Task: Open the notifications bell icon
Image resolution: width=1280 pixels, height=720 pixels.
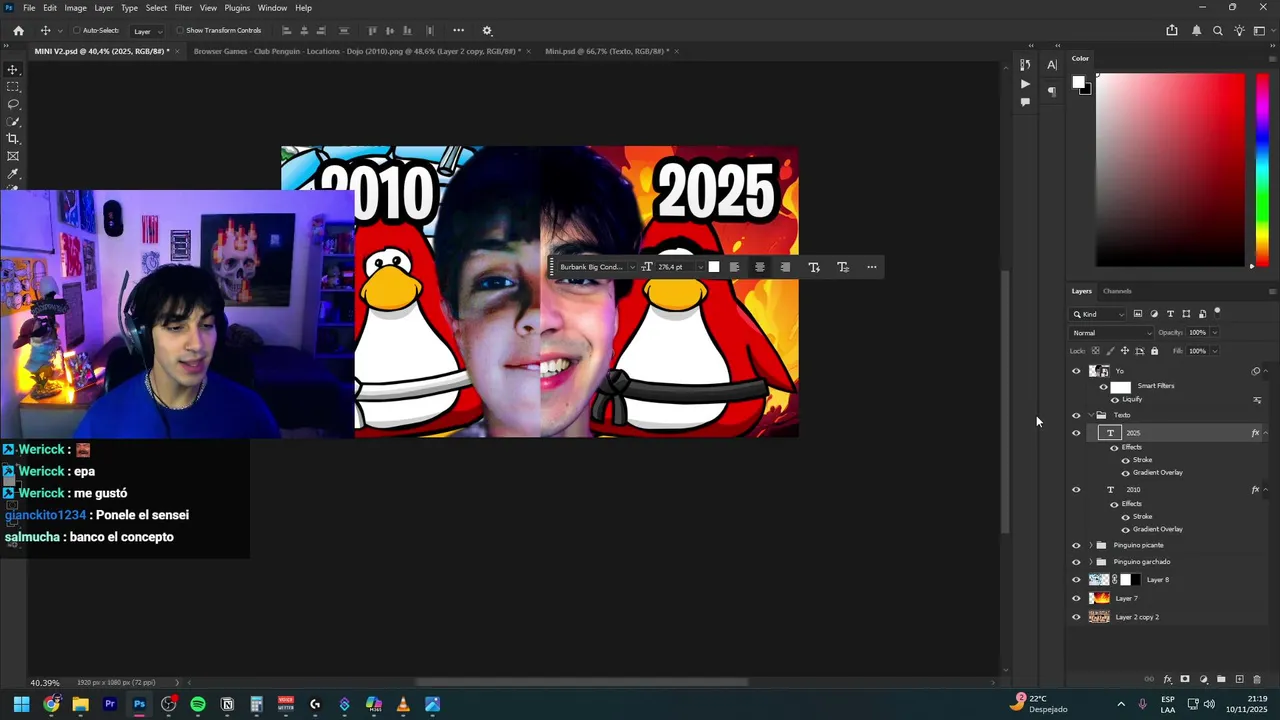Action: [1196, 31]
